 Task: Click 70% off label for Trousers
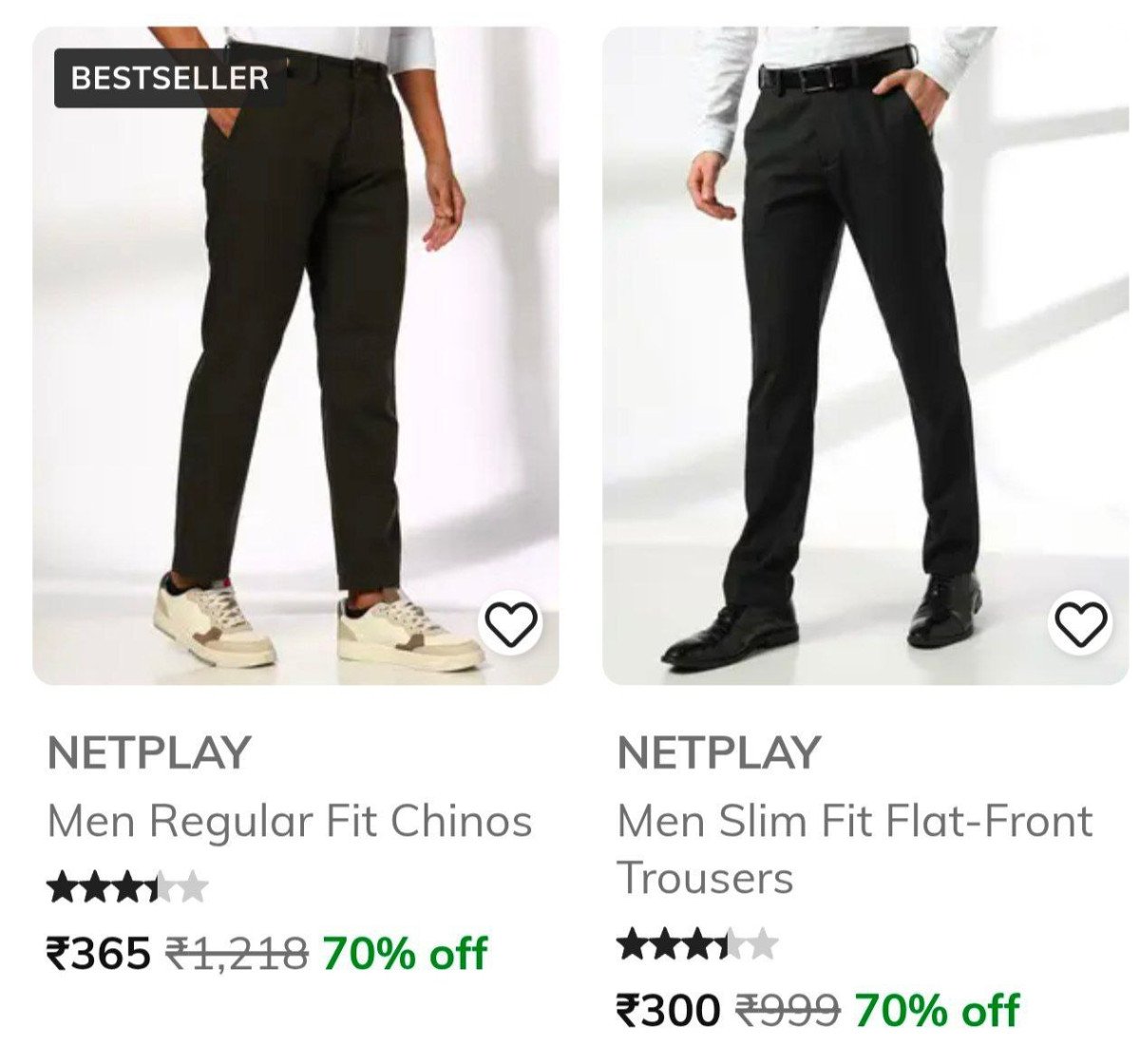tap(937, 1010)
